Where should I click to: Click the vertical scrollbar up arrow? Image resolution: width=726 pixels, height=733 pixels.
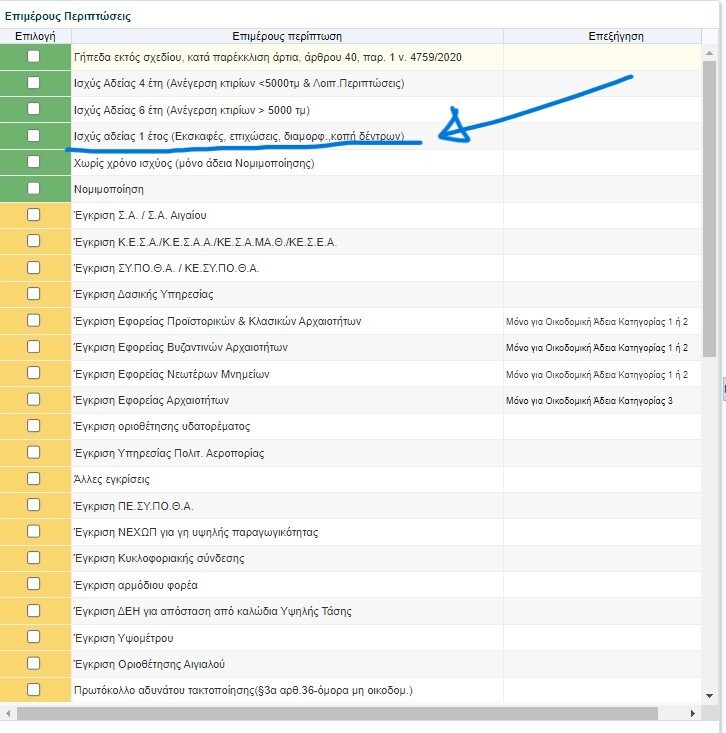point(709,51)
